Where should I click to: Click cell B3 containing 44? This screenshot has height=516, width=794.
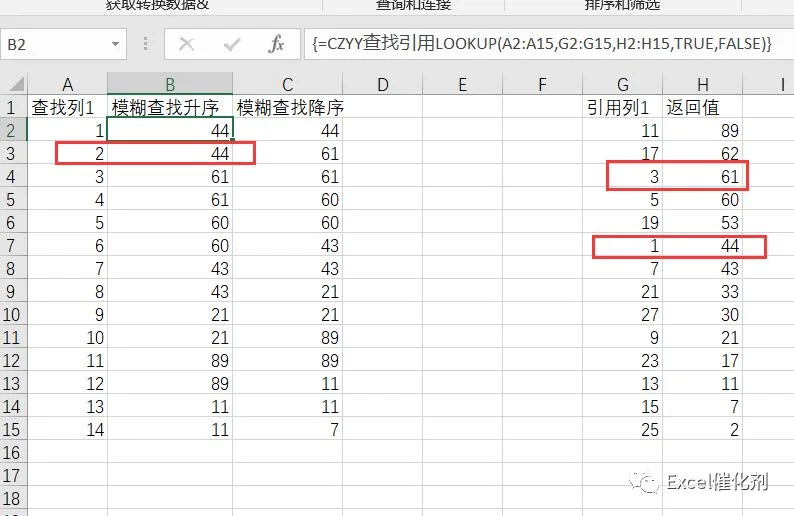click(170, 153)
